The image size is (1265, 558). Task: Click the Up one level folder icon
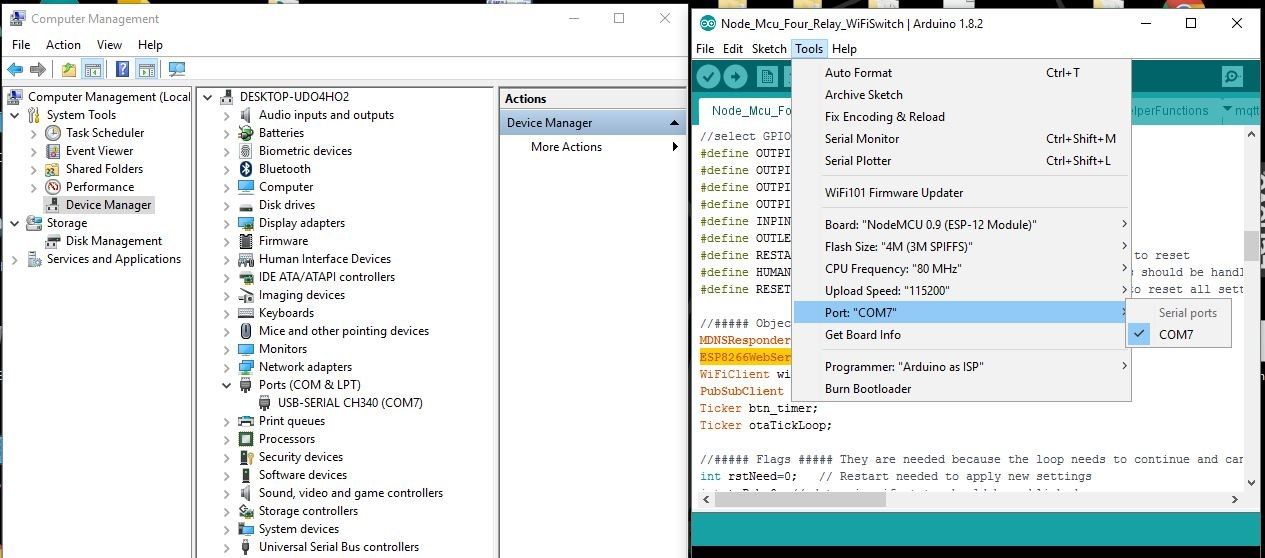[68, 69]
